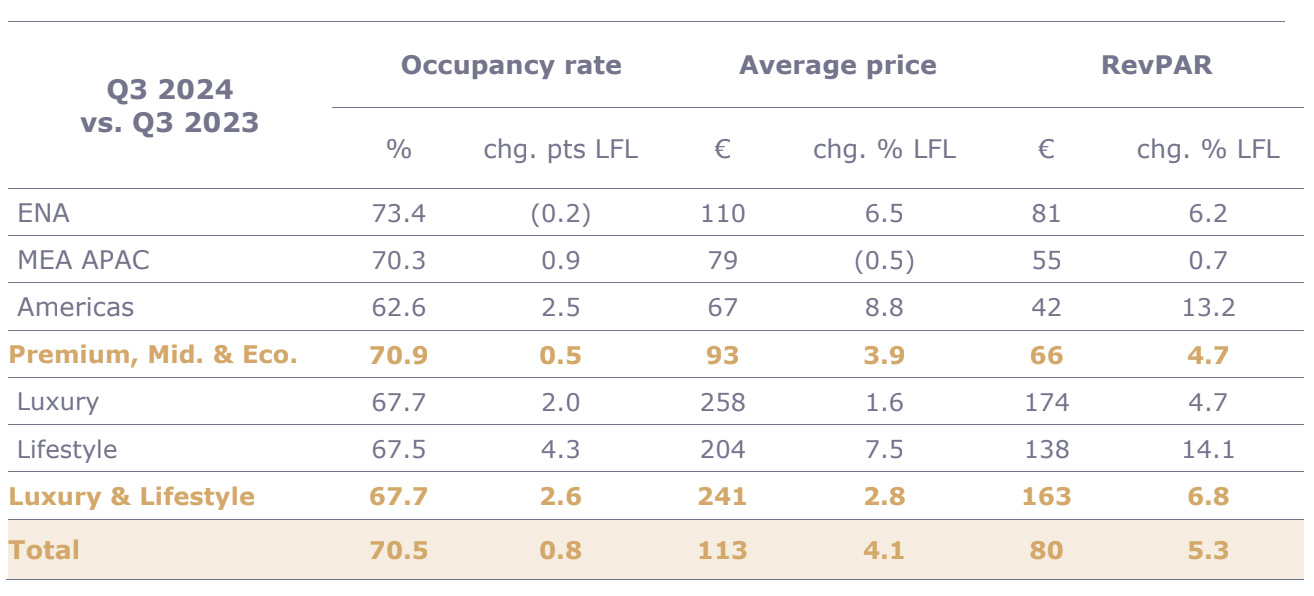The width and height of the screenshot is (1314, 596).
Task: Click the Lifestyle row label
Action: (x=67, y=449)
